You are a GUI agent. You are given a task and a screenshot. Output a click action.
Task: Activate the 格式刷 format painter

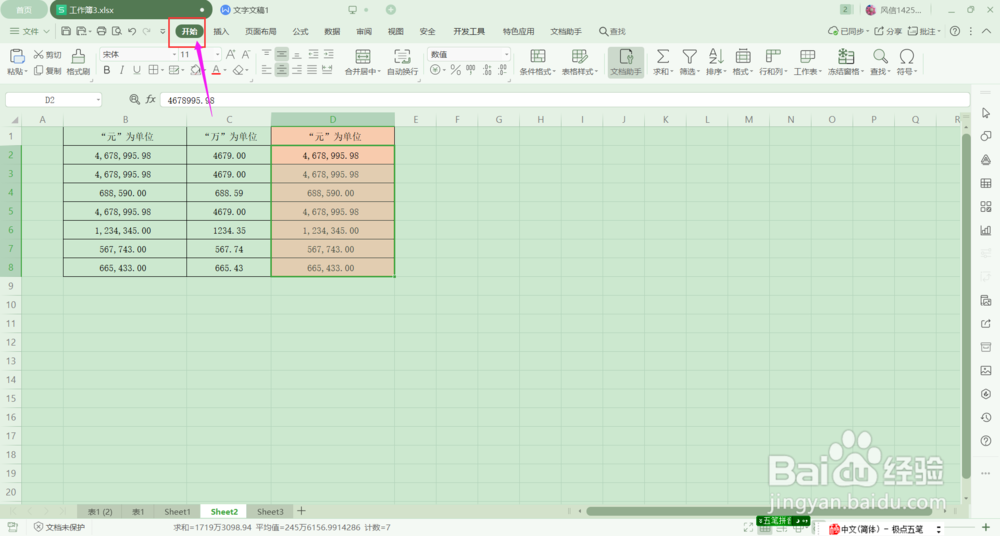point(78,62)
